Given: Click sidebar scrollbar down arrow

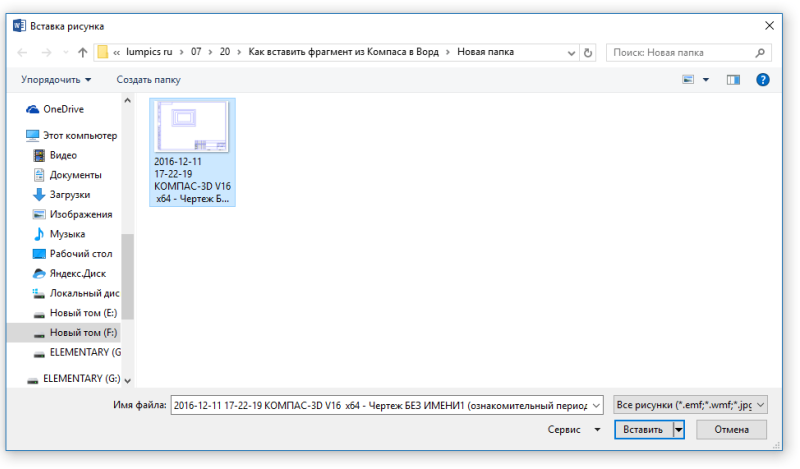Looking at the screenshot, I should tap(128, 381).
